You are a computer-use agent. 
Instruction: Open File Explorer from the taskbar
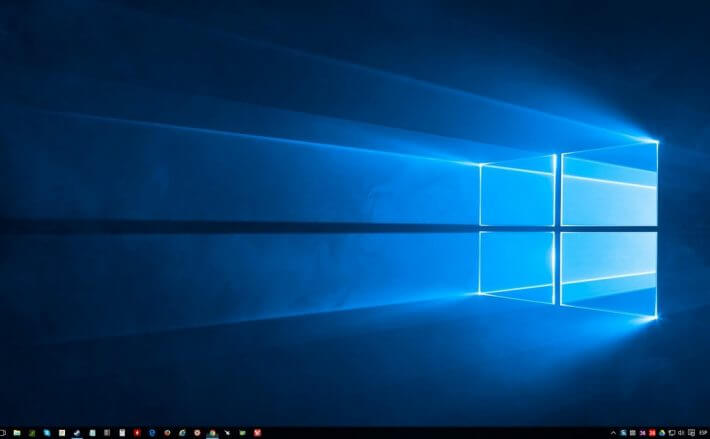17,433
